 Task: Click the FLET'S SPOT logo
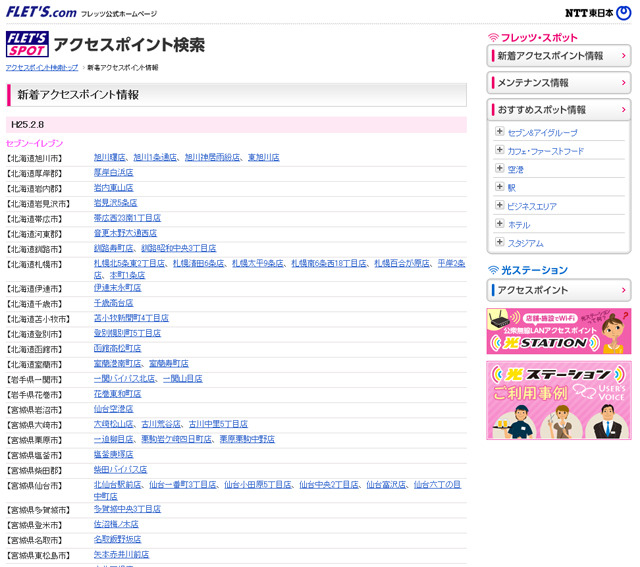click(x=27, y=44)
